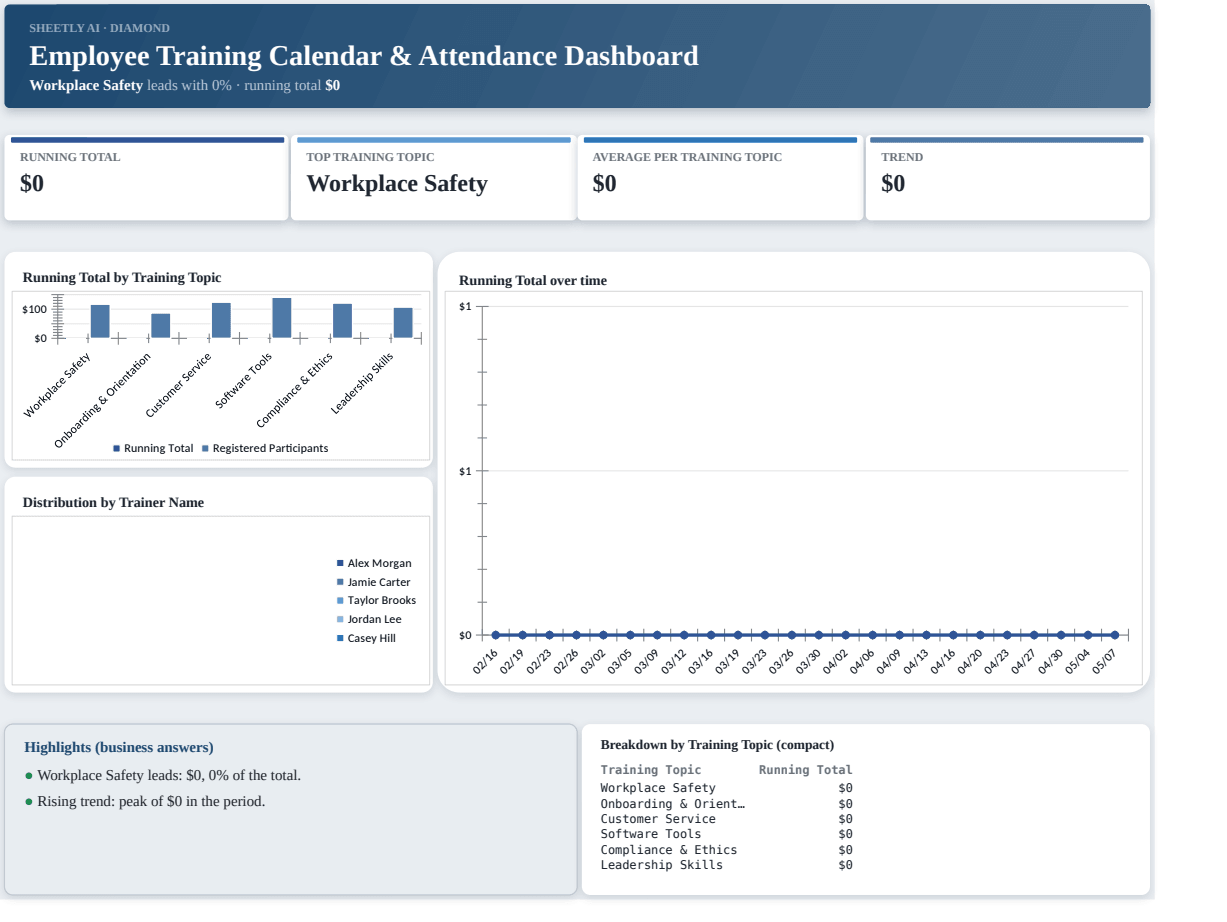Click the 'Distribution by Trainer Name' chart title
Screen dimensions: 1227x922
coord(113,503)
